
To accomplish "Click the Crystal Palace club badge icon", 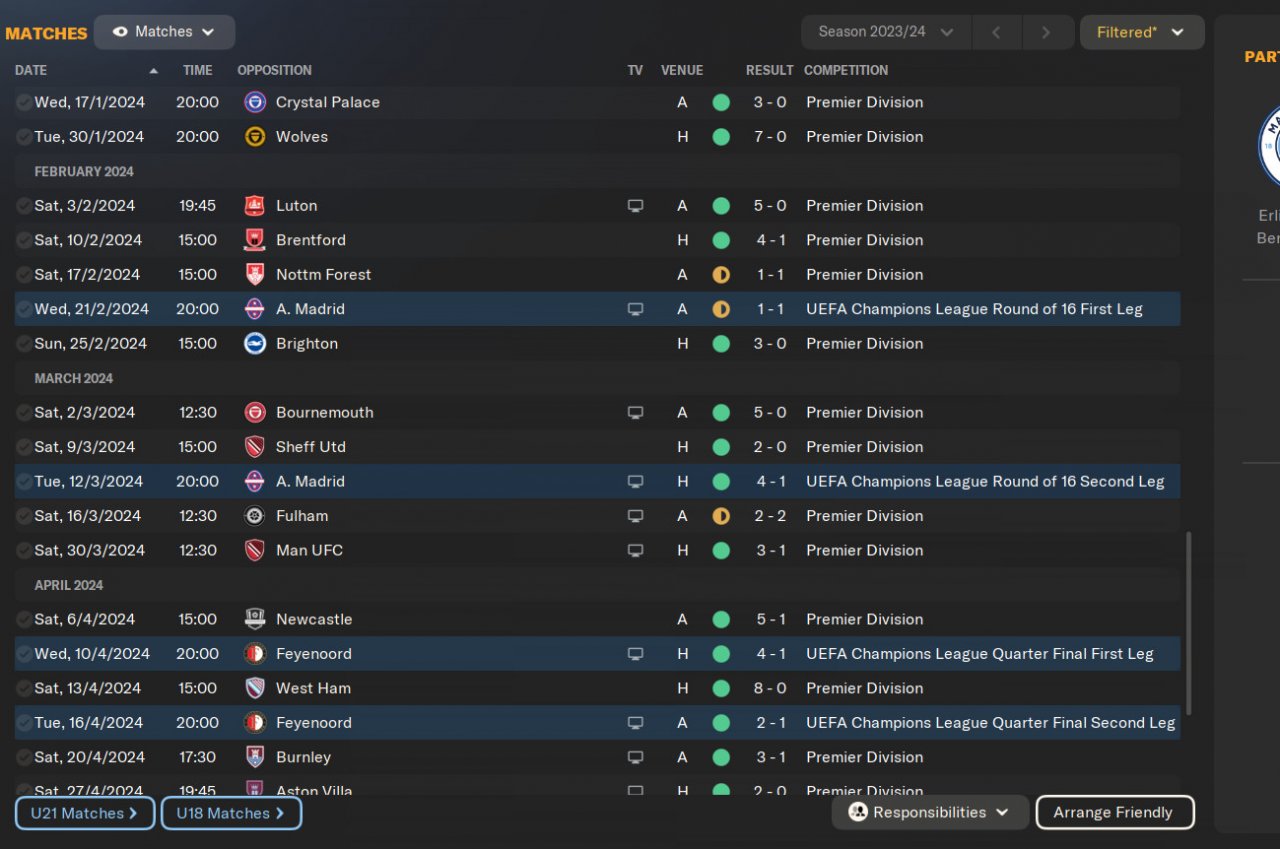I will coord(255,102).
